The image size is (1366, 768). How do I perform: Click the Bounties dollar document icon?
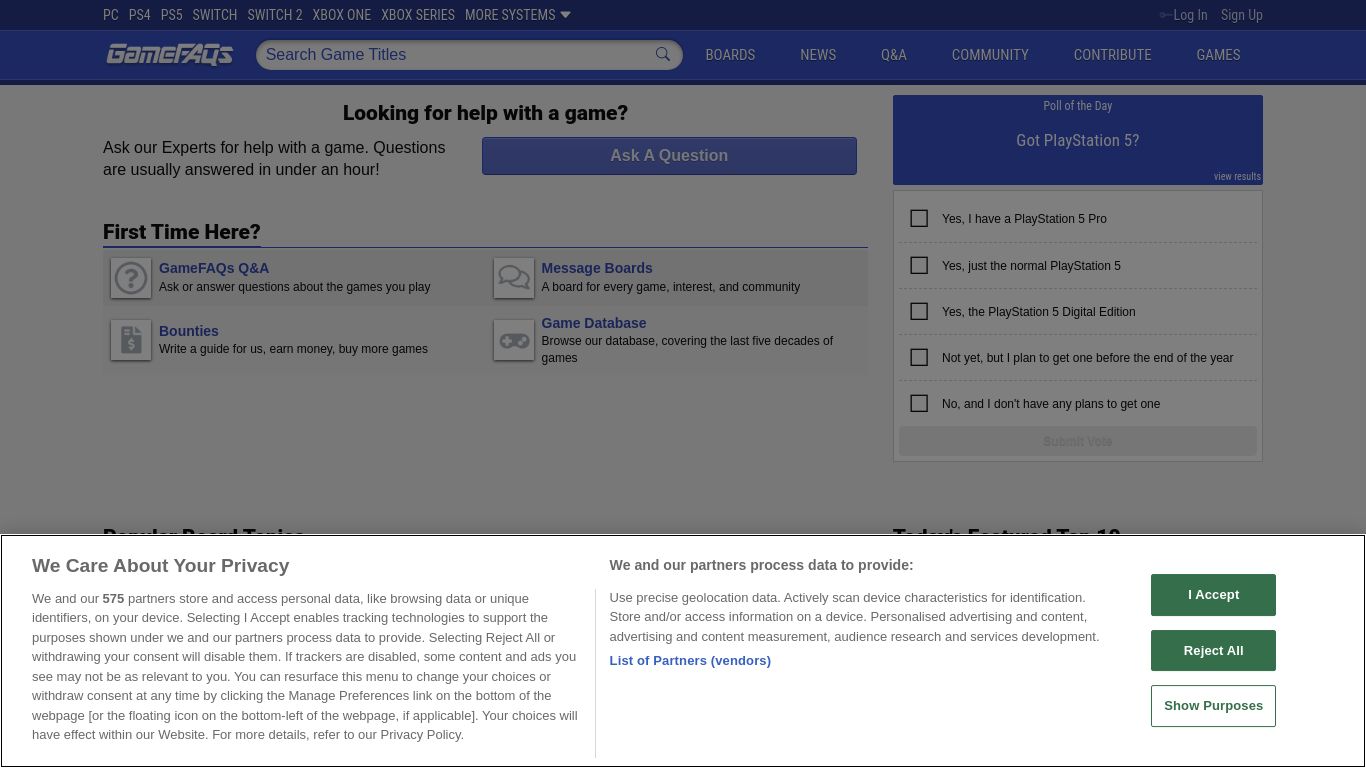[131, 340]
